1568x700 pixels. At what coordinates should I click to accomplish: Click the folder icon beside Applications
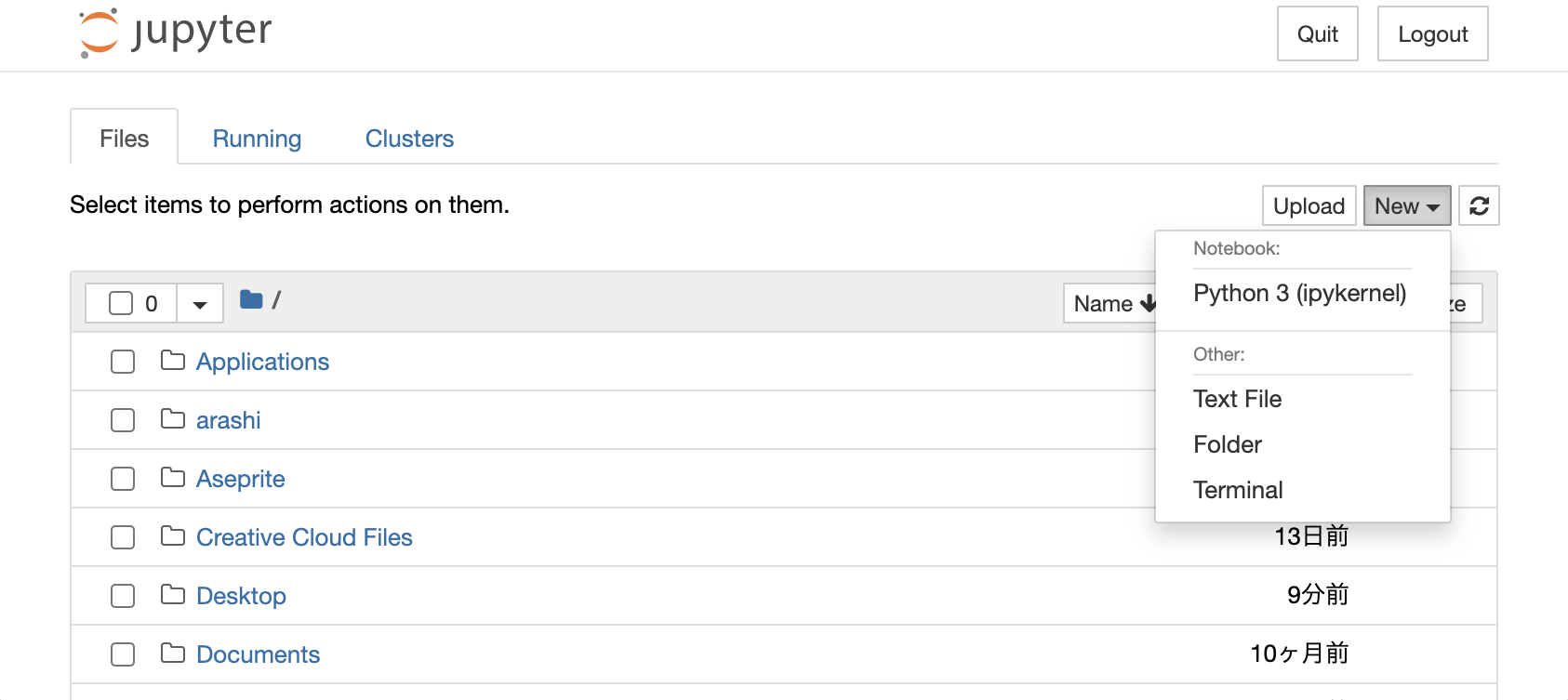point(173,362)
